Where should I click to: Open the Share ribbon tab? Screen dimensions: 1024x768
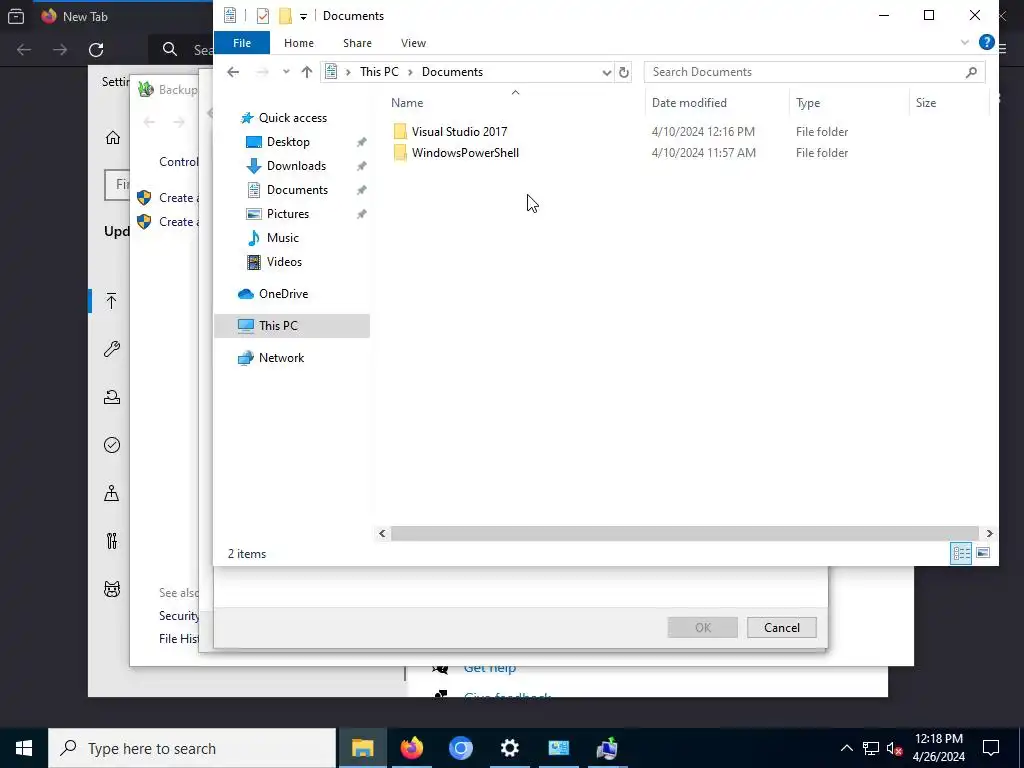(x=357, y=43)
